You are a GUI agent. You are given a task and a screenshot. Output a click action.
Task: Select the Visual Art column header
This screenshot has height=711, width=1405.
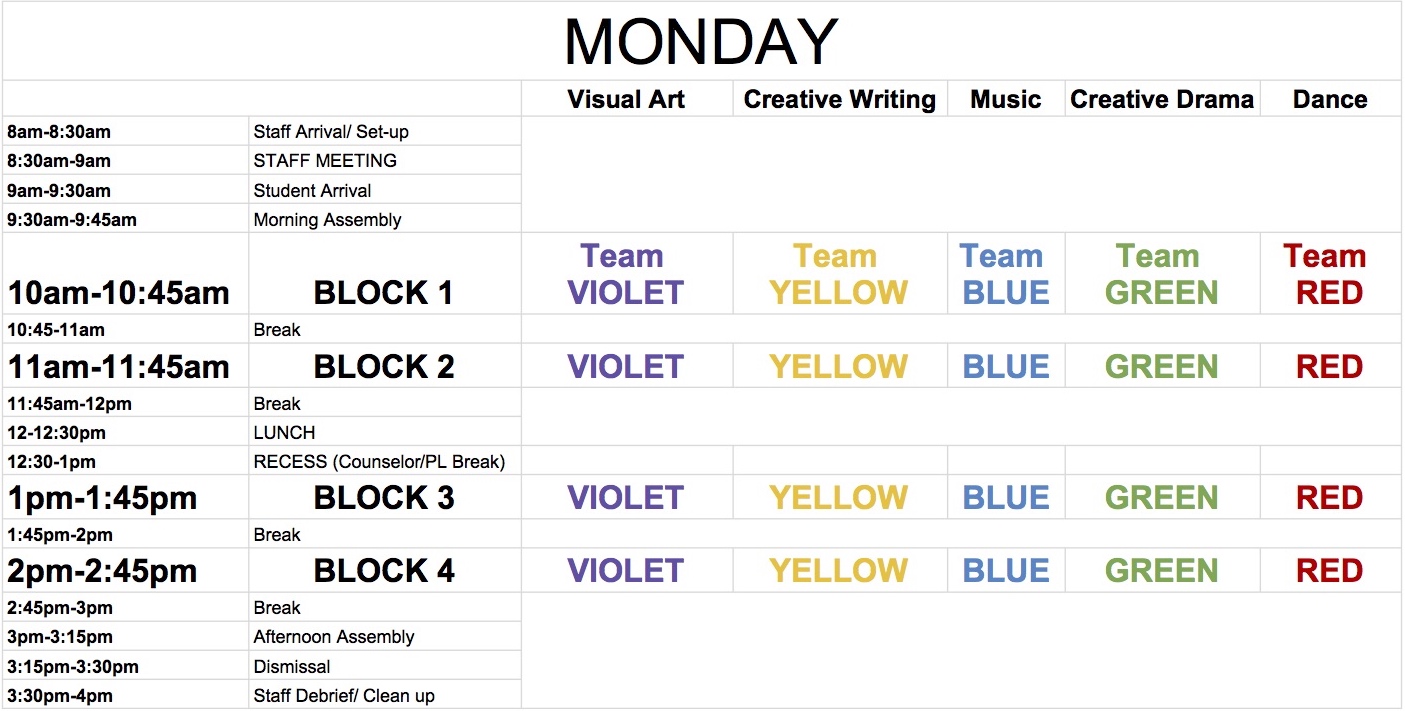click(626, 99)
